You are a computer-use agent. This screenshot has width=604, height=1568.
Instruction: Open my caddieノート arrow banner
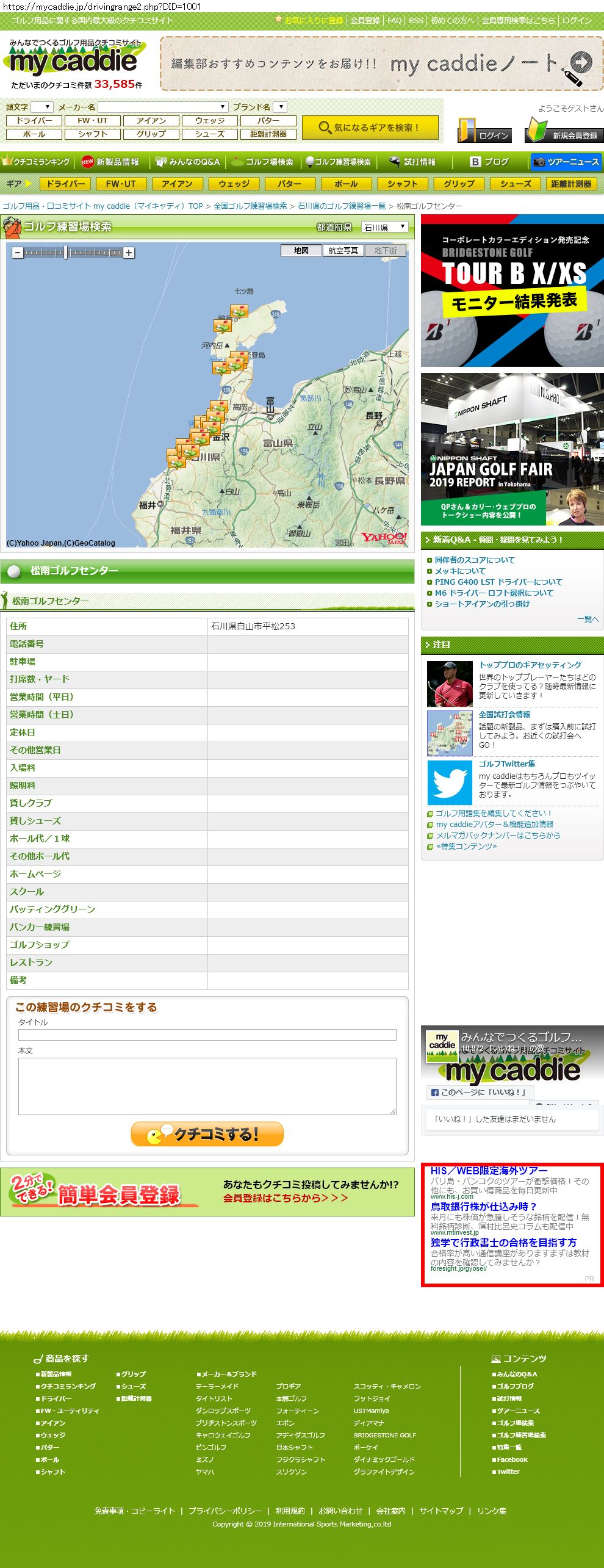click(x=381, y=63)
